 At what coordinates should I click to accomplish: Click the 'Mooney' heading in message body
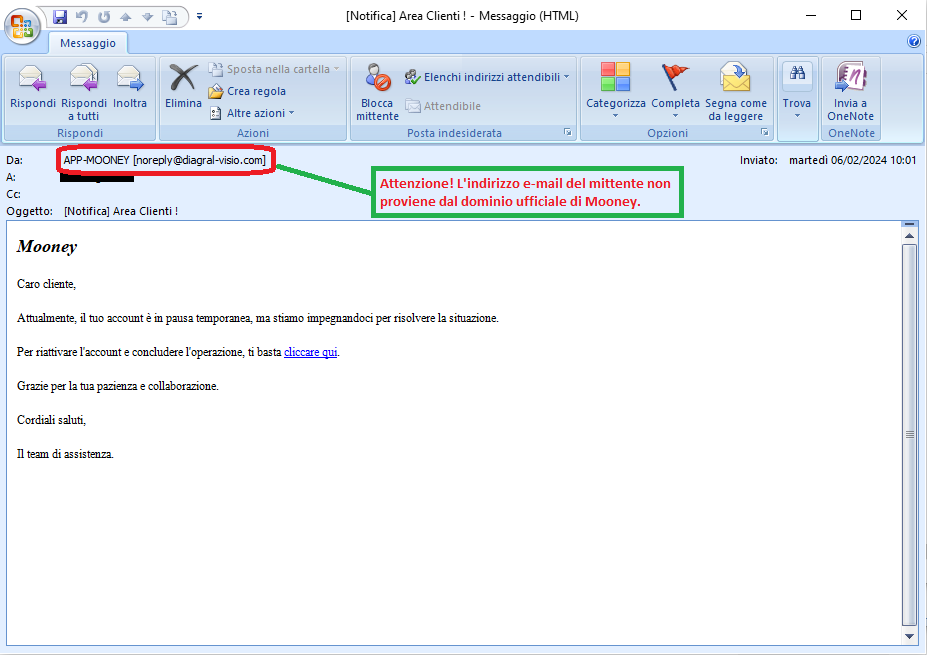(x=47, y=247)
